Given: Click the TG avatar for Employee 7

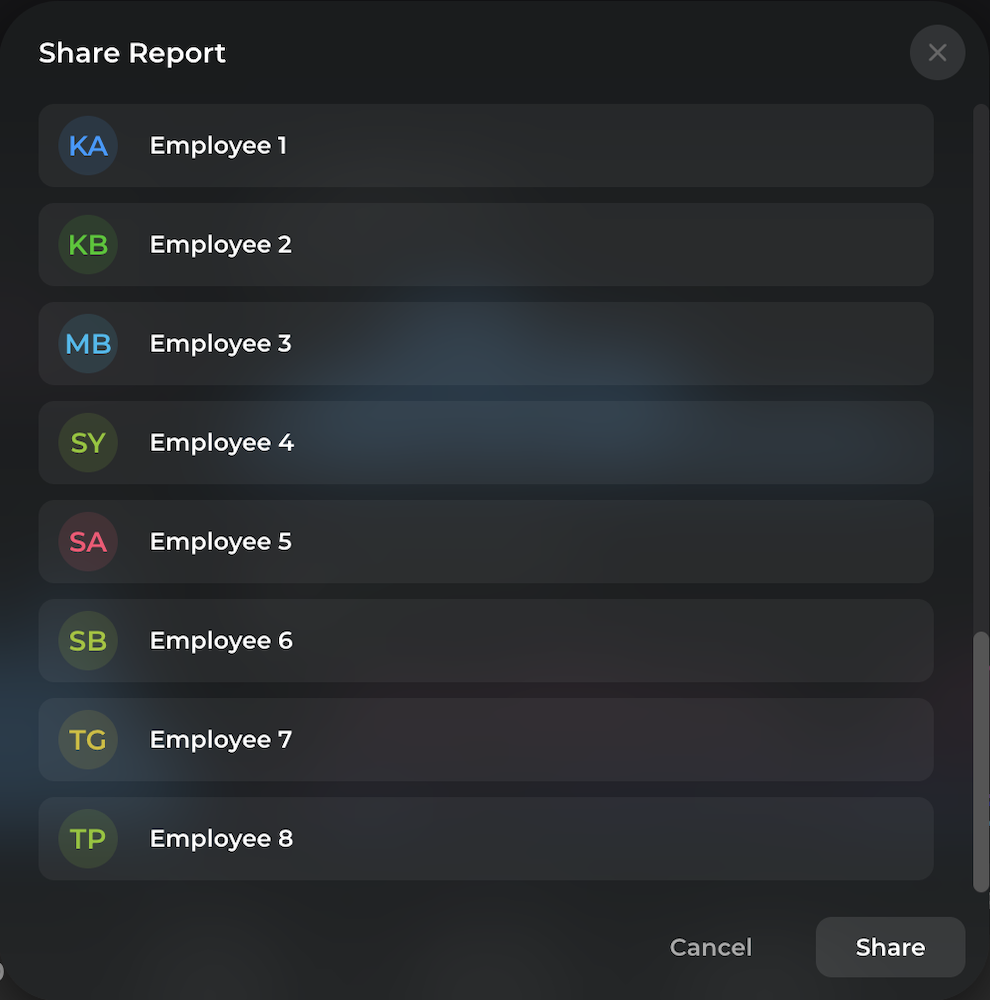Looking at the screenshot, I should point(88,739).
